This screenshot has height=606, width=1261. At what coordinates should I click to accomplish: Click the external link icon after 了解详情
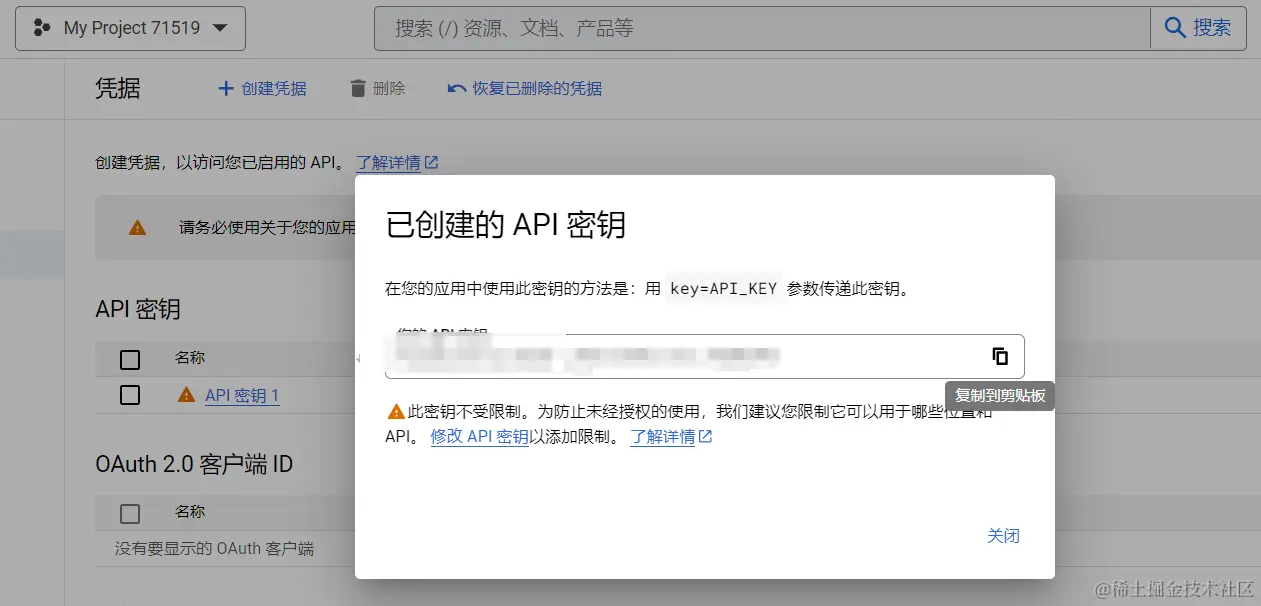pos(433,161)
